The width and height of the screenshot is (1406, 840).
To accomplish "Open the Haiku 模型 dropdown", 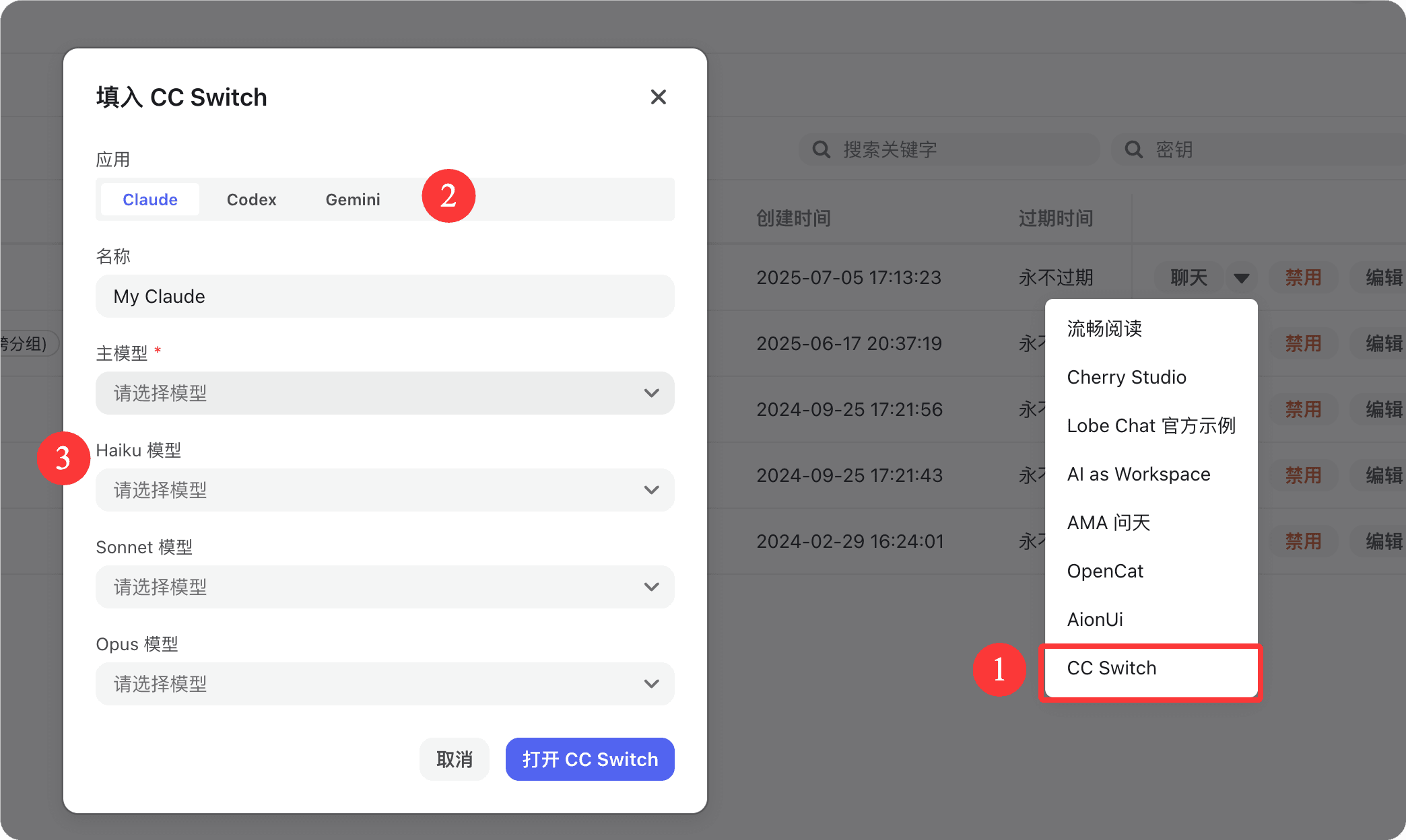I will [384, 490].
